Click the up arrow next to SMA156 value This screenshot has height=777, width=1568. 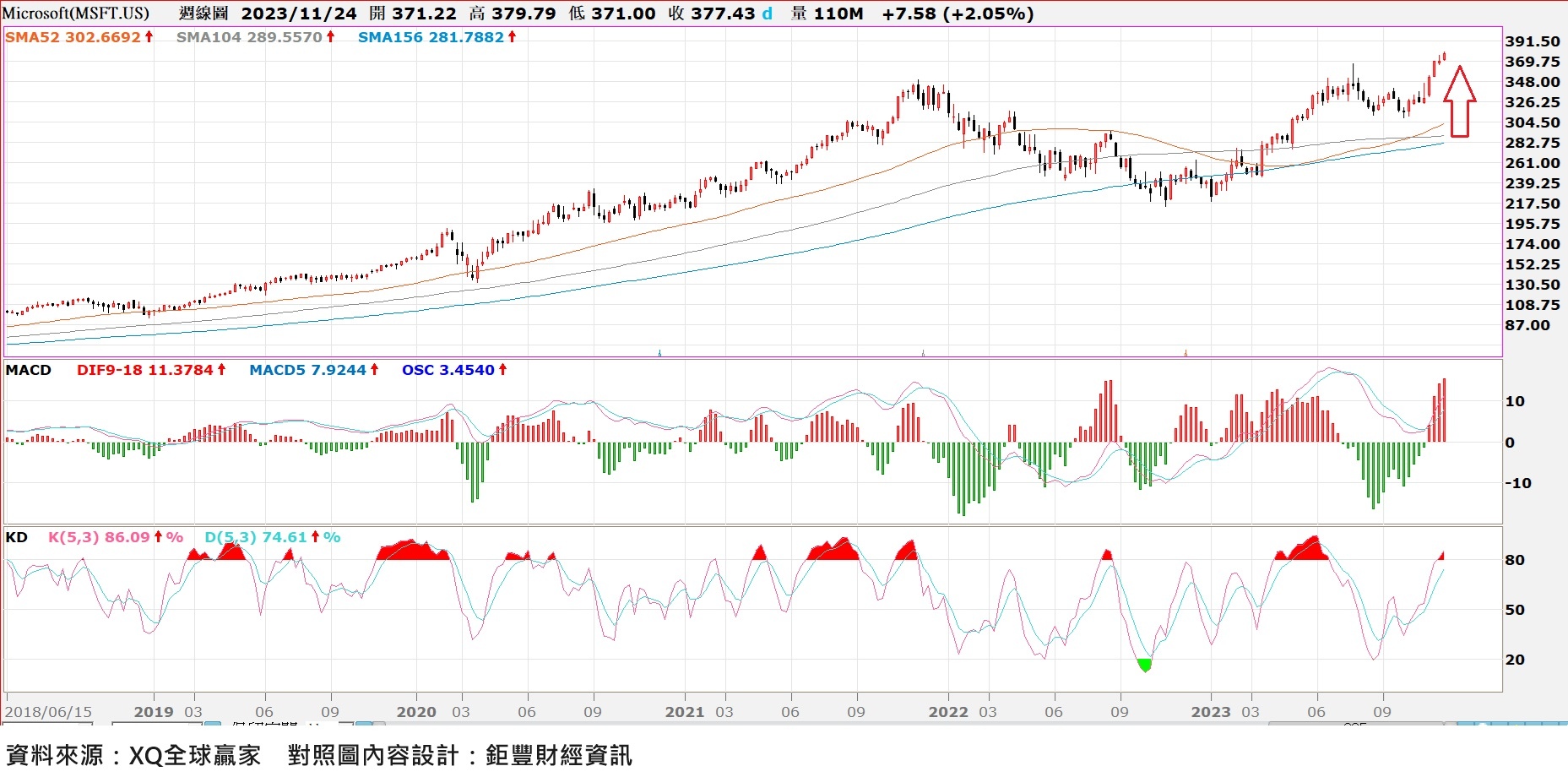point(512,37)
